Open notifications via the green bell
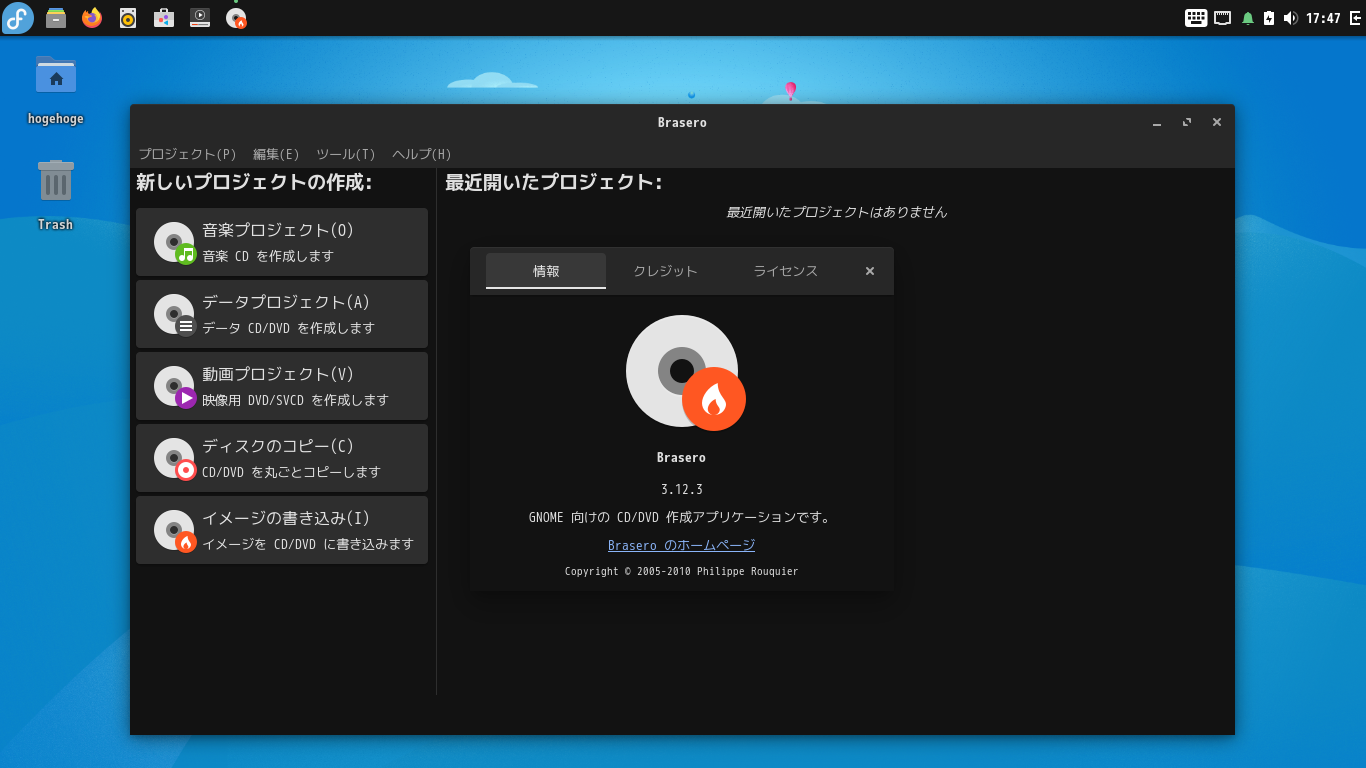Viewport: 1366px width, 768px height. (x=1248, y=18)
